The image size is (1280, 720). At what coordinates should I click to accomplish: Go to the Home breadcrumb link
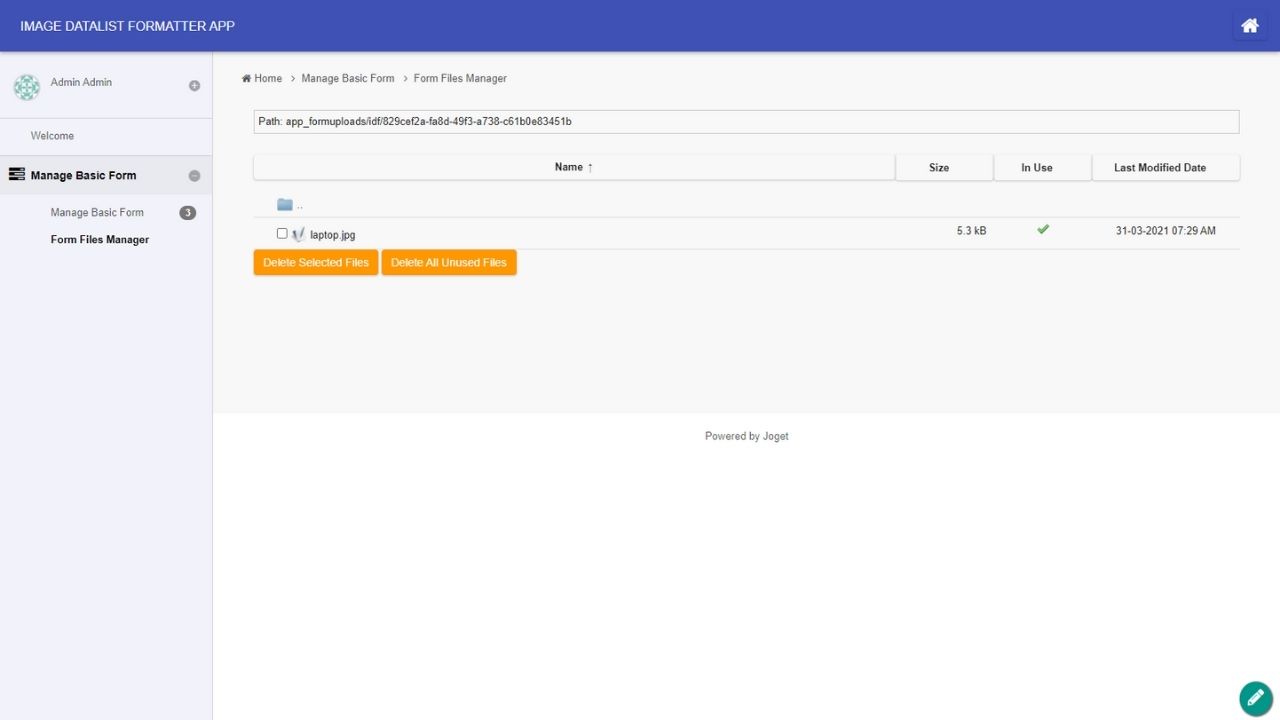[x=262, y=78]
